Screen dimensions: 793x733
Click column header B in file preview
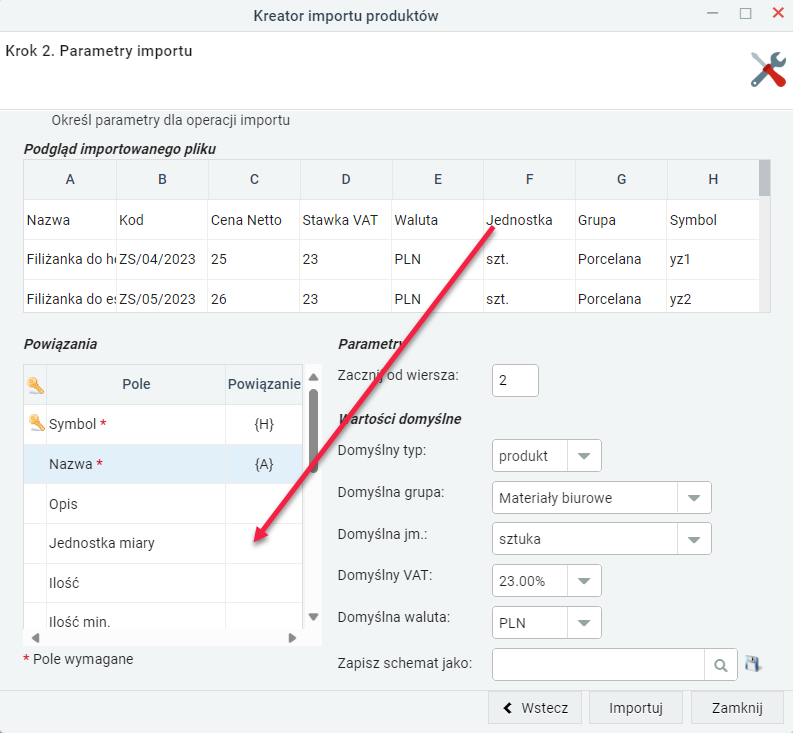(162, 179)
